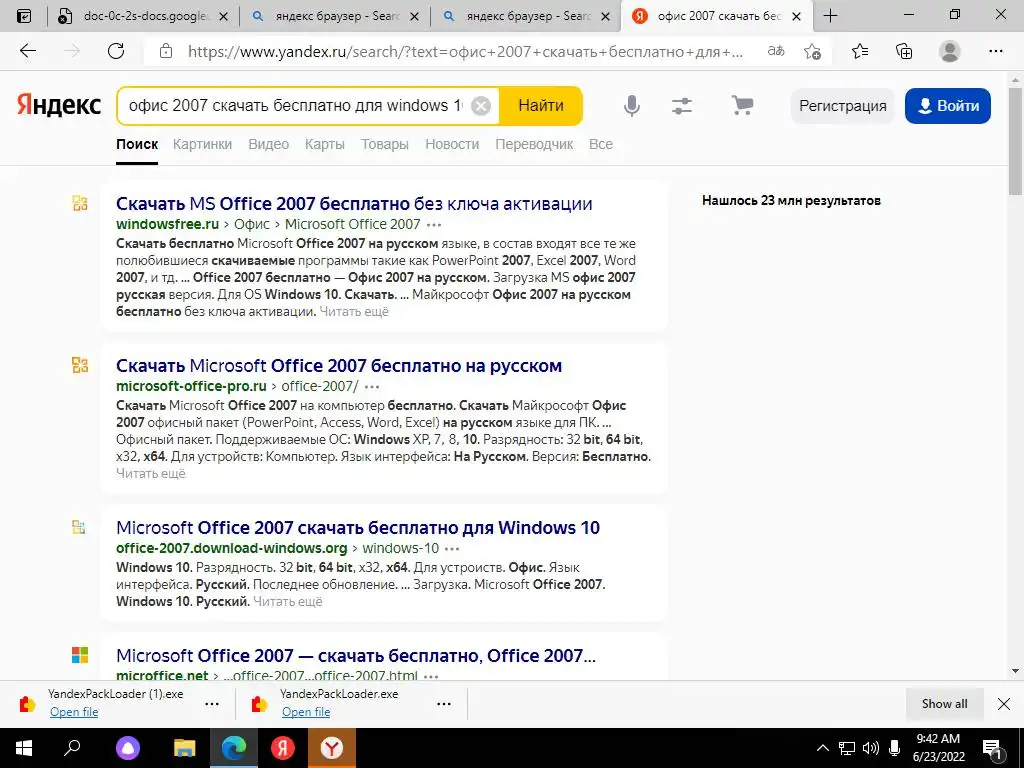Open the taskbar clock showing 9:42 AM
This screenshot has width=1024, height=768.
938,748
